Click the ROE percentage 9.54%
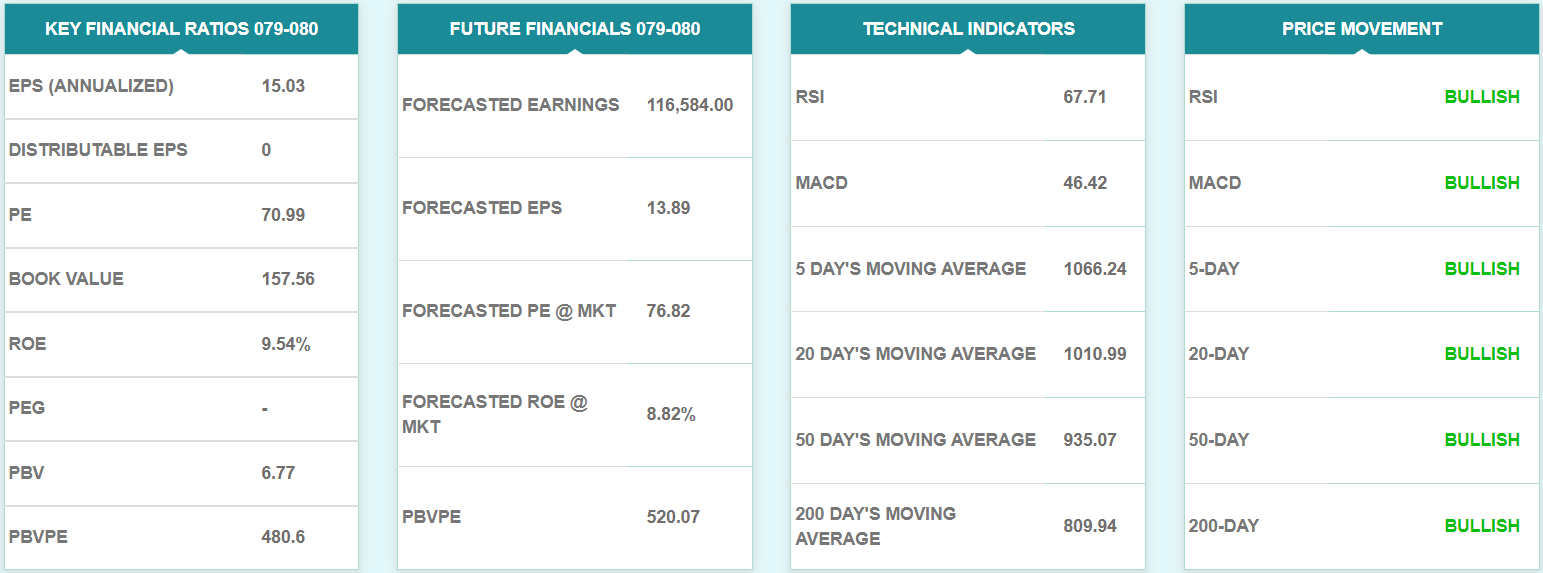Viewport: 1543px width, 573px height. coord(286,344)
